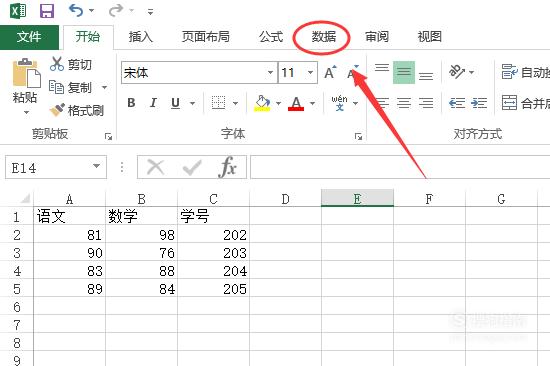Image resolution: width=550 pixels, height=366 pixels.
Task: Toggle Bold formatting
Action: click(x=132, y=103)
